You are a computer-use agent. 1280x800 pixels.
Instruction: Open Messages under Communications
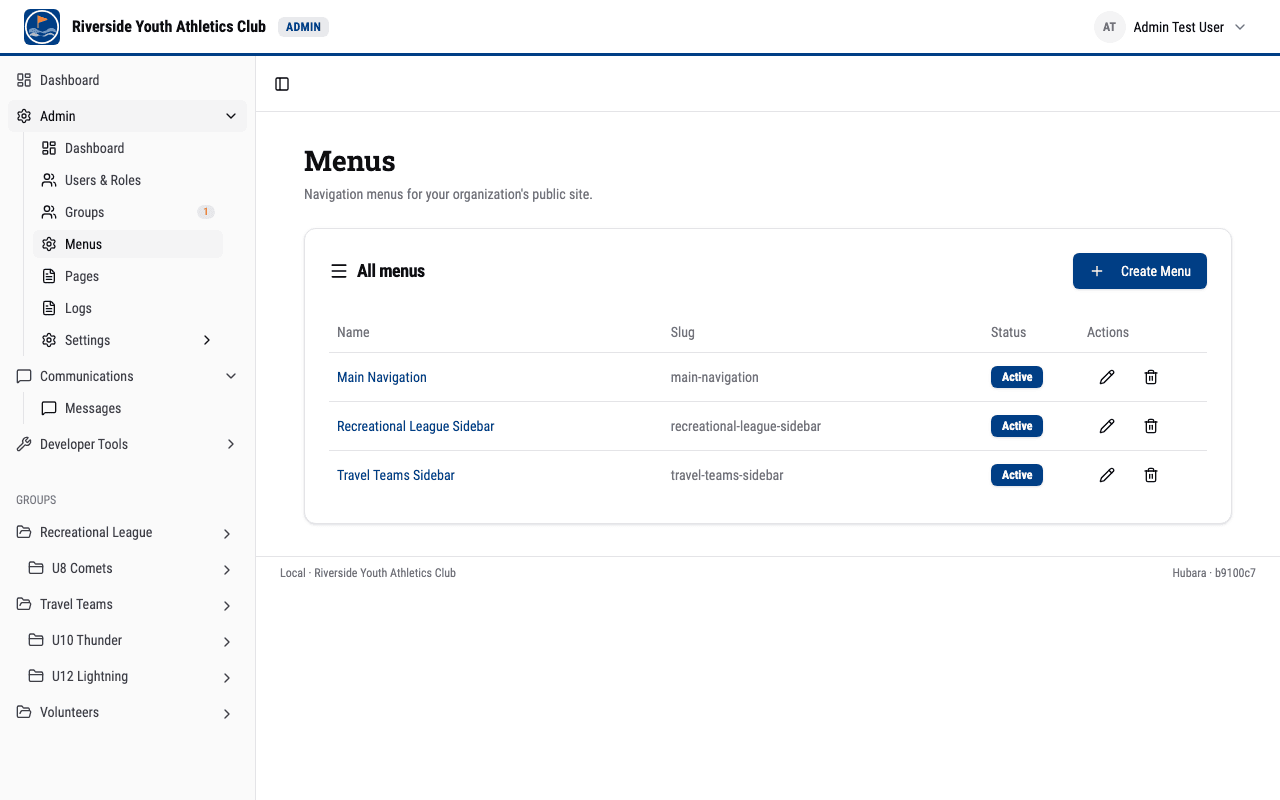click(128, 408)
